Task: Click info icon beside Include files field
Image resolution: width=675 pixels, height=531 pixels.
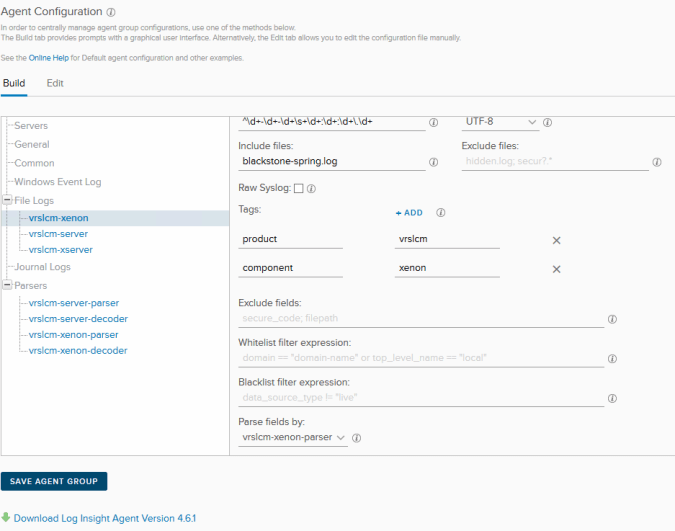Action: (433, 161)
